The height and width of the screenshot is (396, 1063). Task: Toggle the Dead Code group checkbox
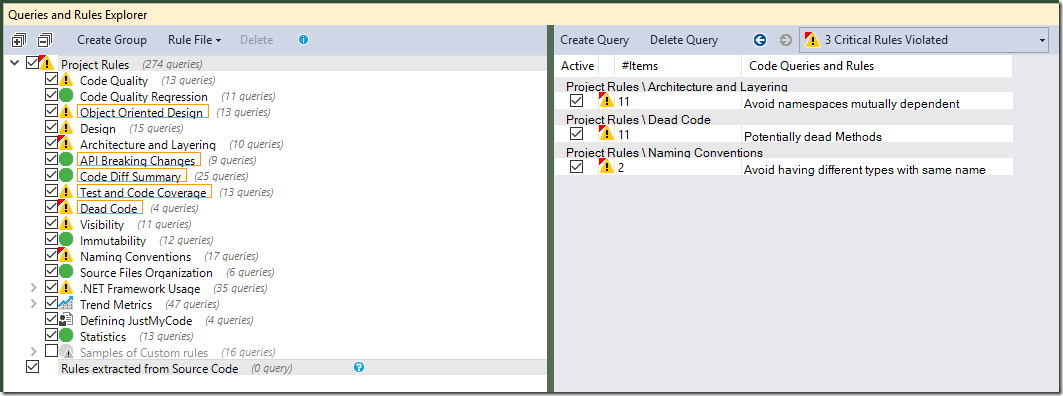click(52, 207)
